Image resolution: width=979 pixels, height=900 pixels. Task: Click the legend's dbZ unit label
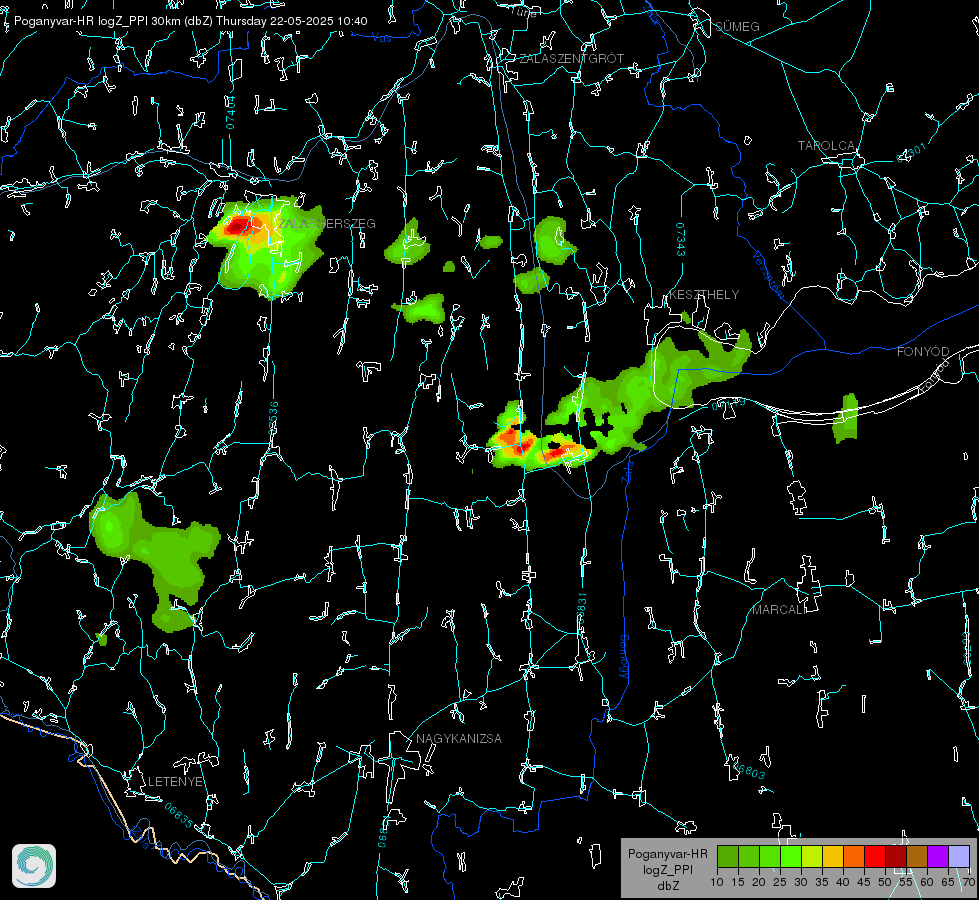tap(667, 886)
